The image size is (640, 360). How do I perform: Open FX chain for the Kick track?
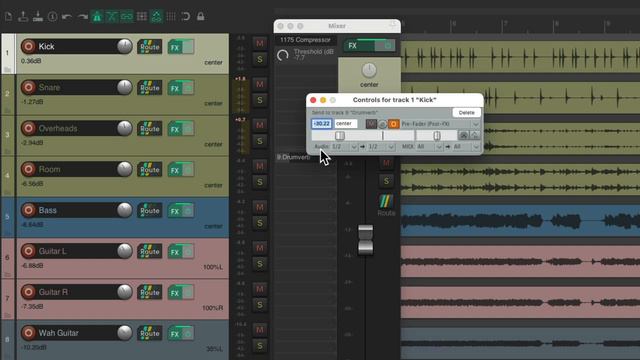click(175, 47)
